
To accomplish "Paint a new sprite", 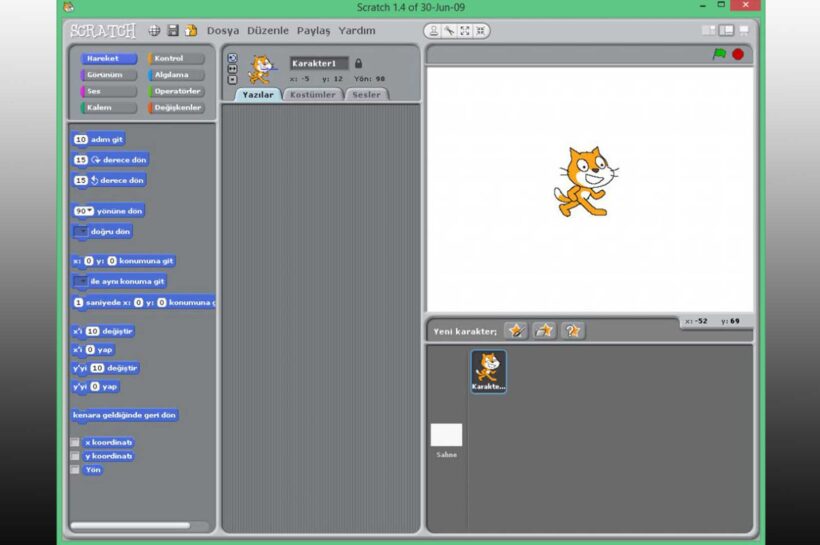I will pos(516,331).
